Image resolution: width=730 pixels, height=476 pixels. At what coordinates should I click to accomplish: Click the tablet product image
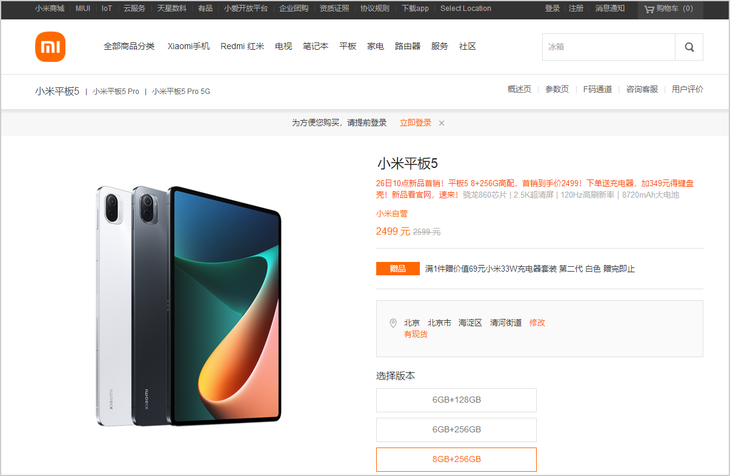click(x=189, y=306)
